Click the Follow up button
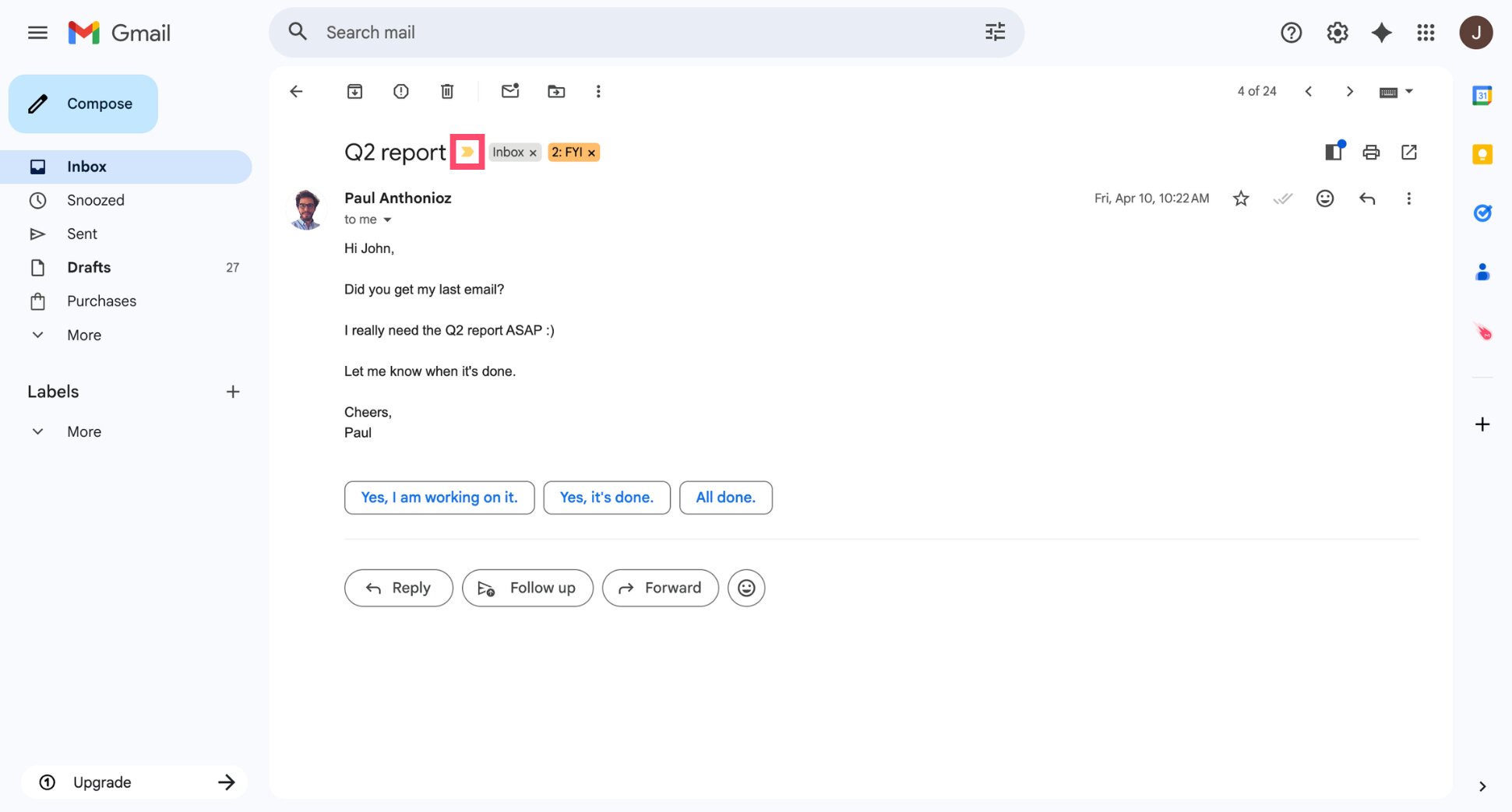The width and height of the screenshot is (1512, 812). pos(527,588)
